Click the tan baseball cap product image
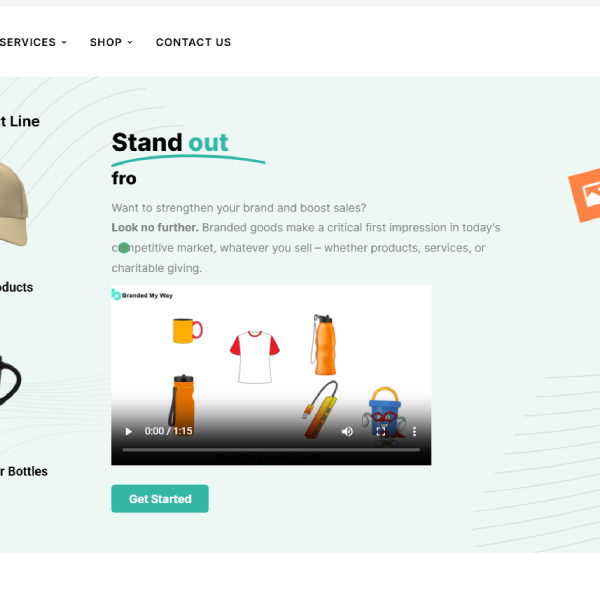600x600 pixels. point(13,204)
